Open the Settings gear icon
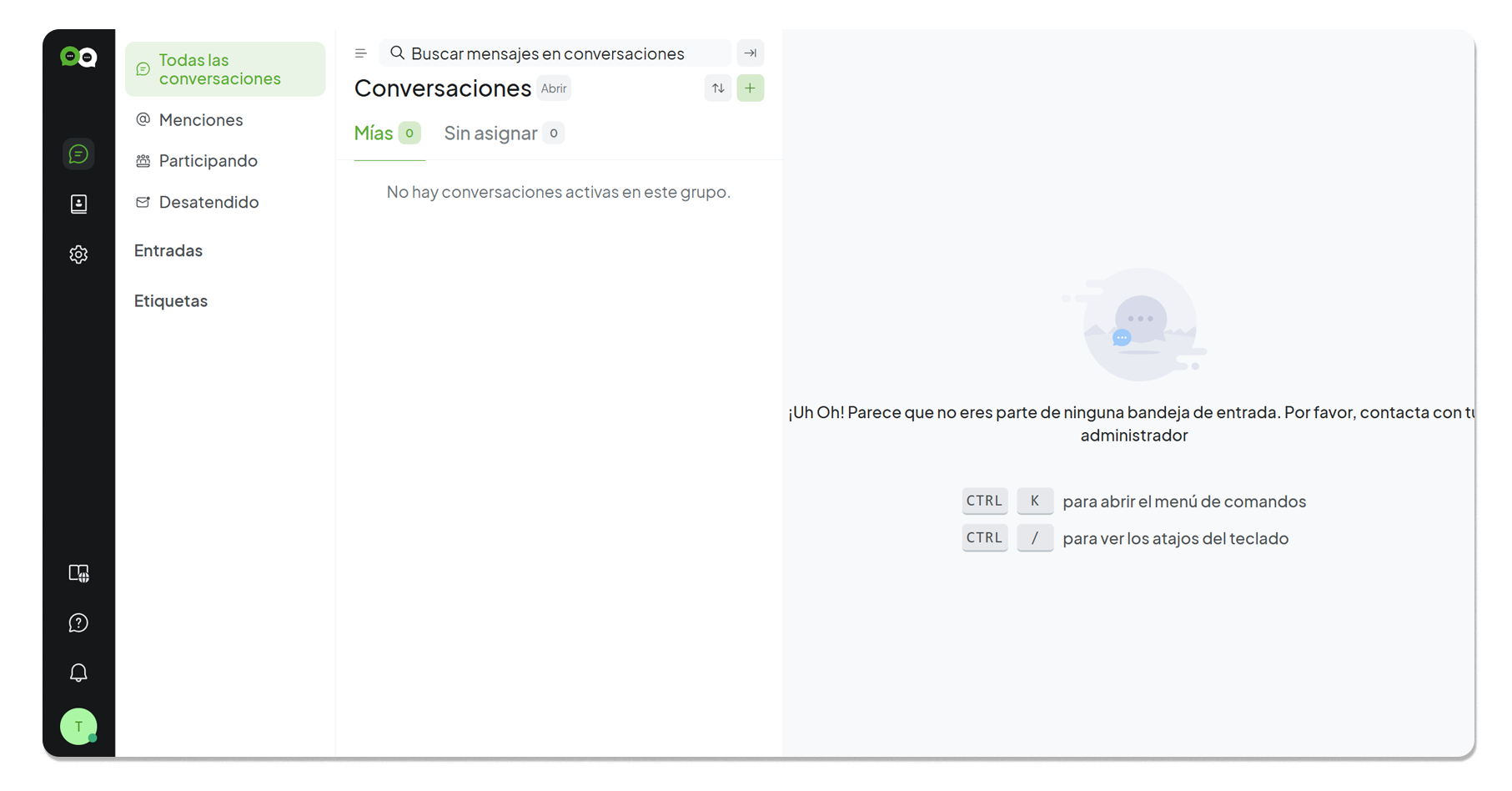1512x791 pixels. tap(78, 254)
